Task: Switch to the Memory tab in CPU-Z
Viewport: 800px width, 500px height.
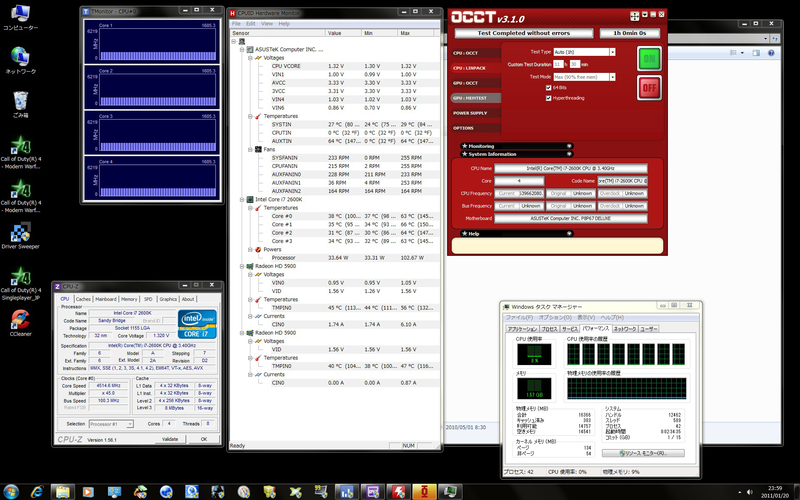Action: point(129,299)
